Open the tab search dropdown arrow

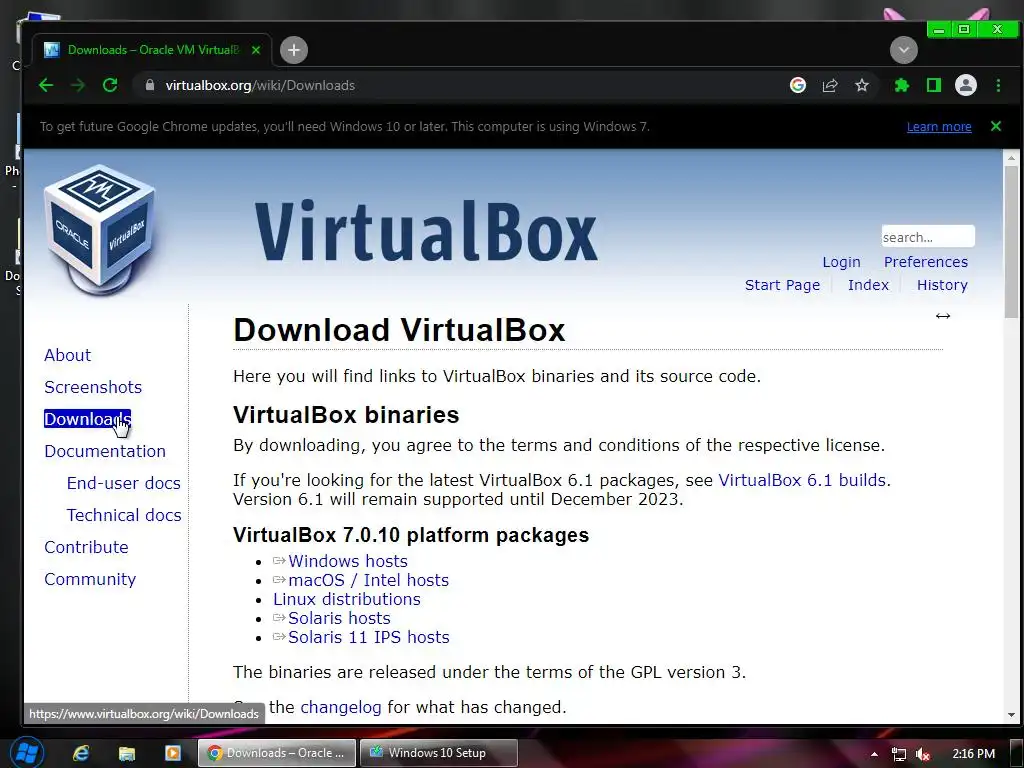click(x=904, y=50)
